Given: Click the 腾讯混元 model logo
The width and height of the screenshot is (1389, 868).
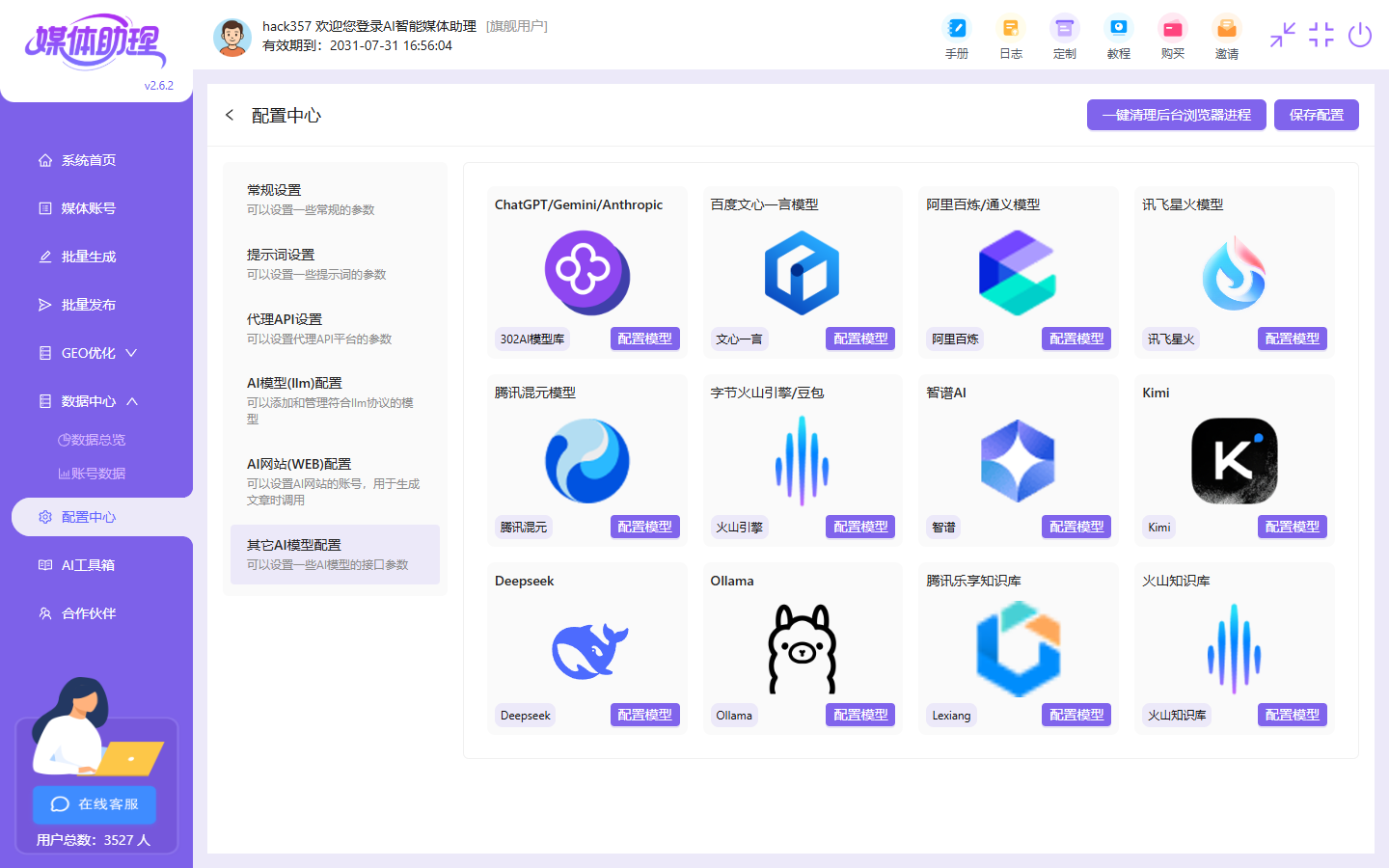Looking at the screenshot, I should point(587,461).
